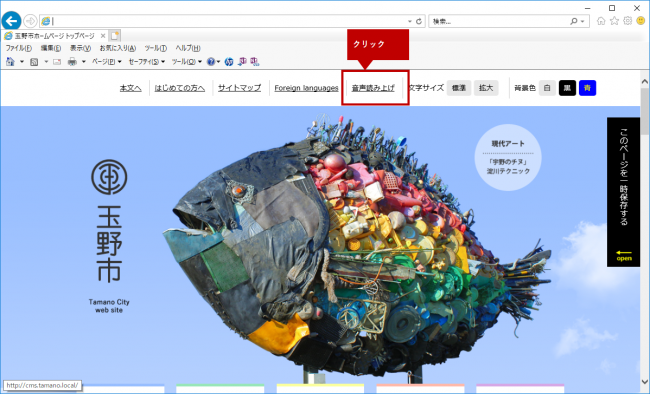Screen dimensions: 650x394
Task: Click the 現代アート circle caption
Action: coord(508,158)
